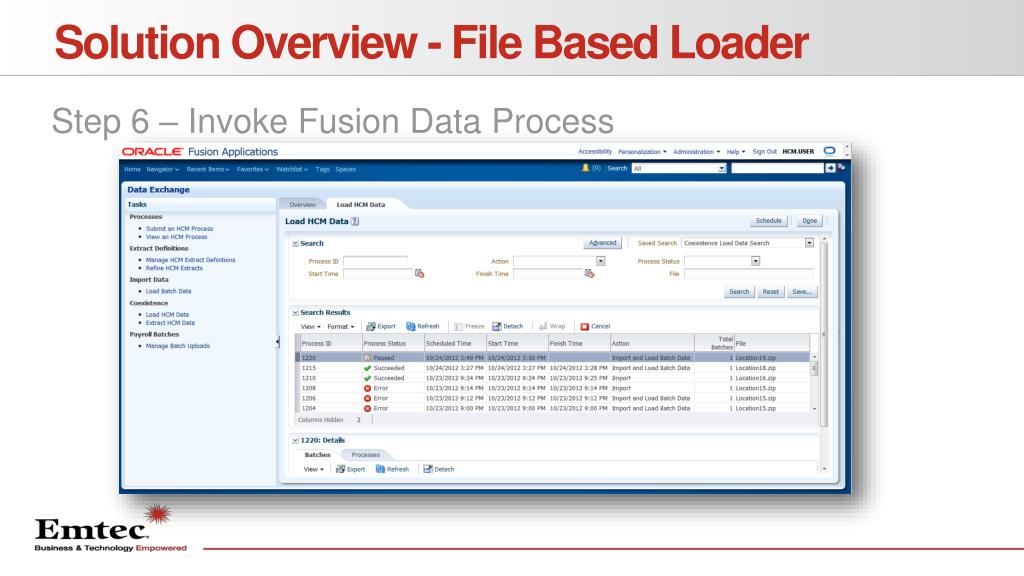The height and width of the screenshot is (576, 1024).
Task: Open the Finish Time date picker icon
Action: tap(589, 274)
